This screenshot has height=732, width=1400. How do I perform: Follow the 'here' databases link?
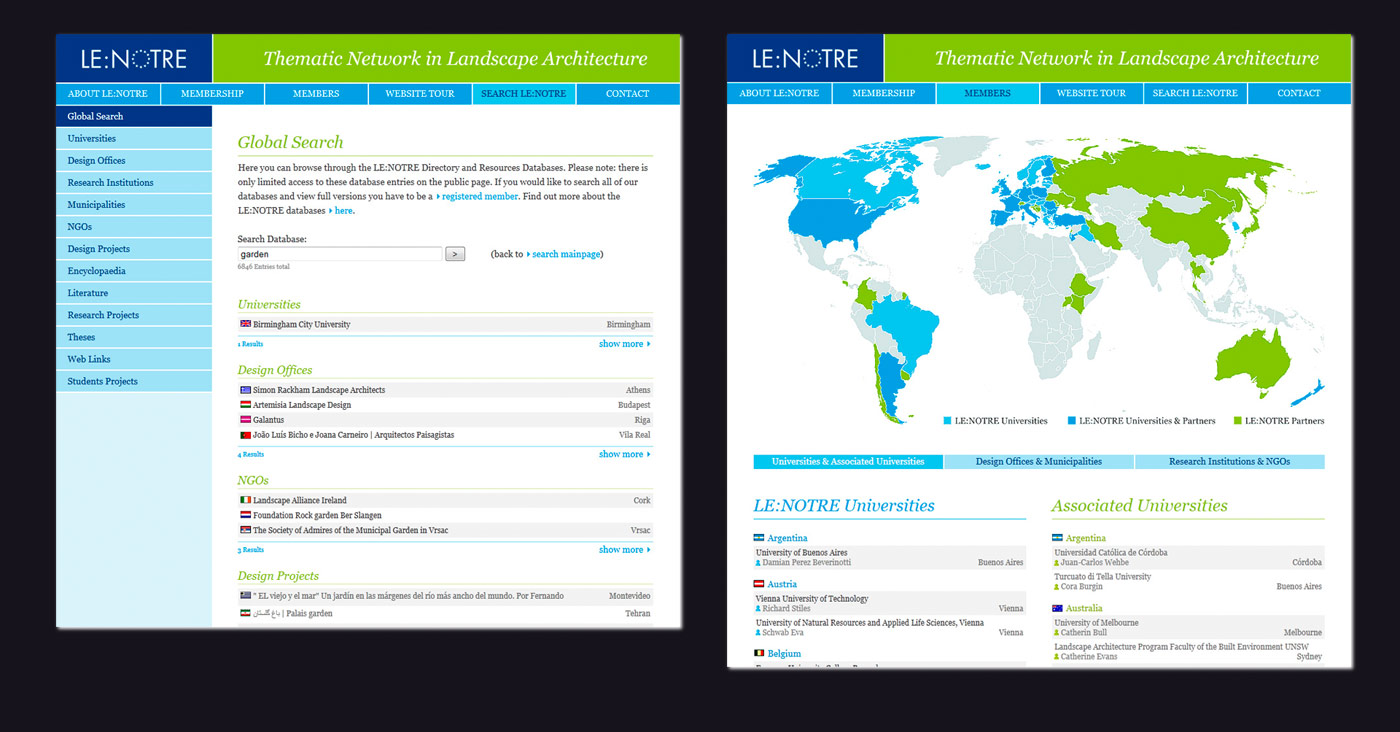coord(343,211)
